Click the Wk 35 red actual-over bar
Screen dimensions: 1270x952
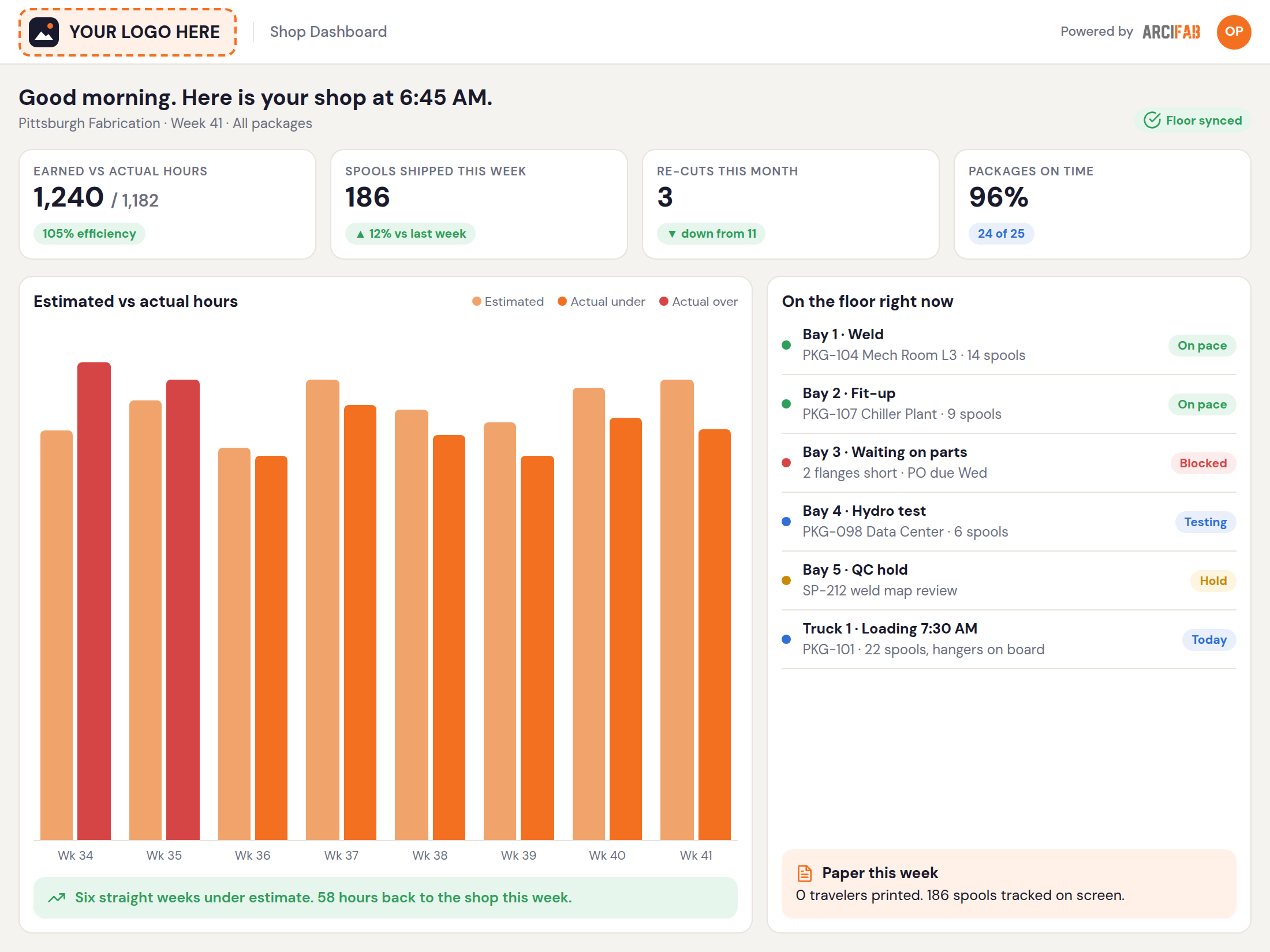click(183, 609)
